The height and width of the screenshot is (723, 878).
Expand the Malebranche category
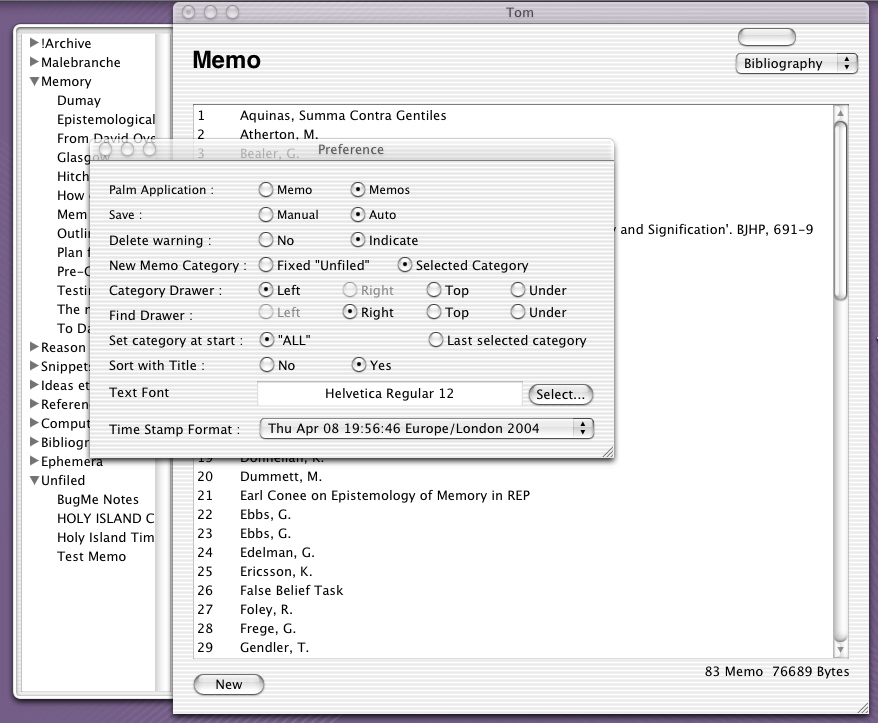(x=35, y=62)
